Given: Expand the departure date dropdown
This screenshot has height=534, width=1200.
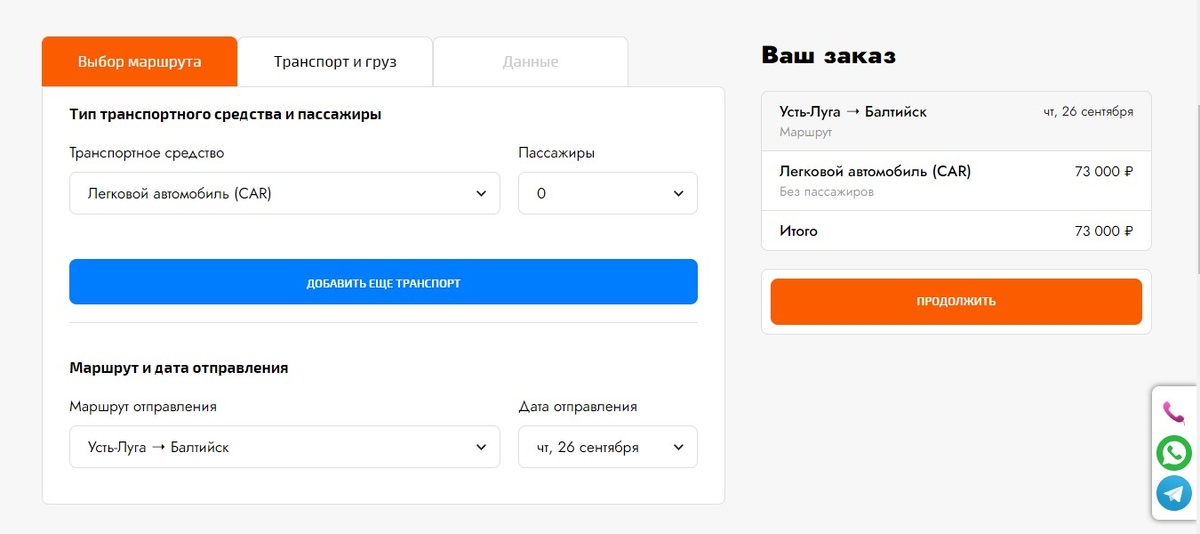Looking at the screenshot, I should coord(607,447).
